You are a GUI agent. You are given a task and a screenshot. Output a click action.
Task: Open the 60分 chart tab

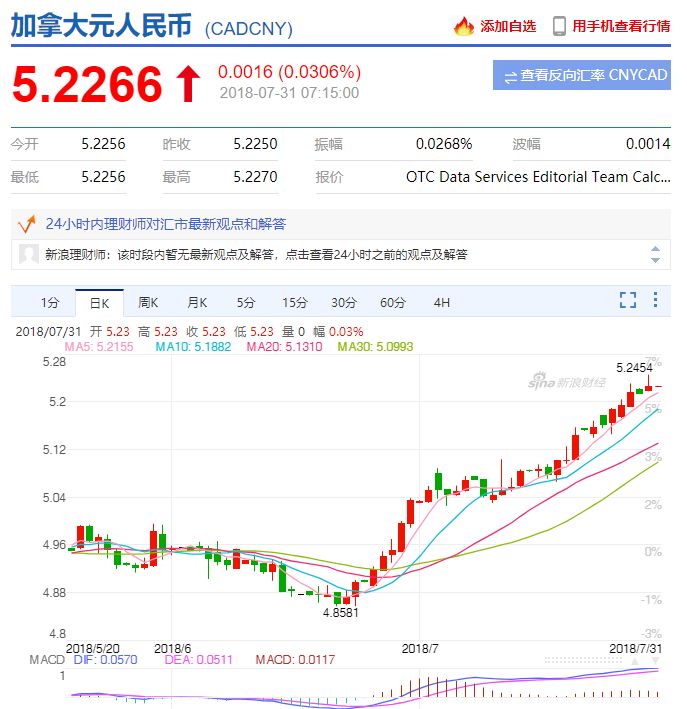[x=393, y=302]
